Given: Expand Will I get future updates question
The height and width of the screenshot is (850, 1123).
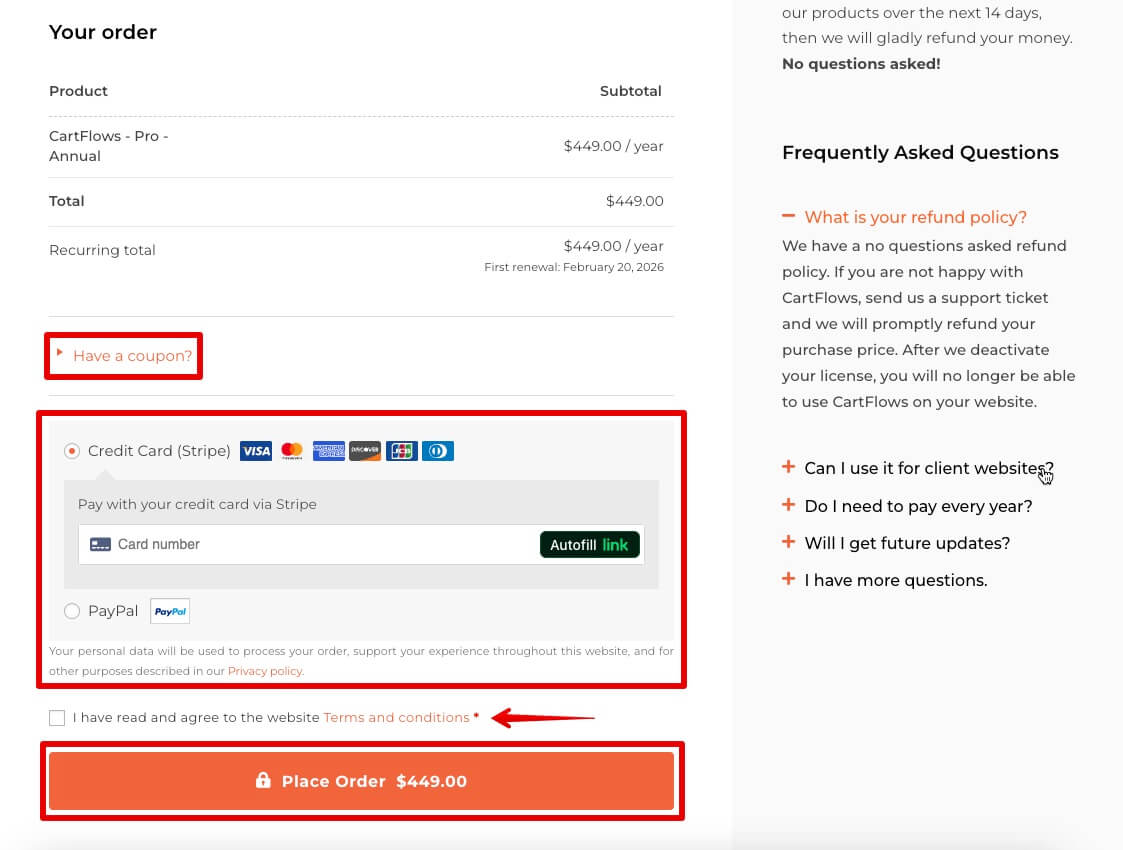Looking at the screenshot, I should [906, 543].
